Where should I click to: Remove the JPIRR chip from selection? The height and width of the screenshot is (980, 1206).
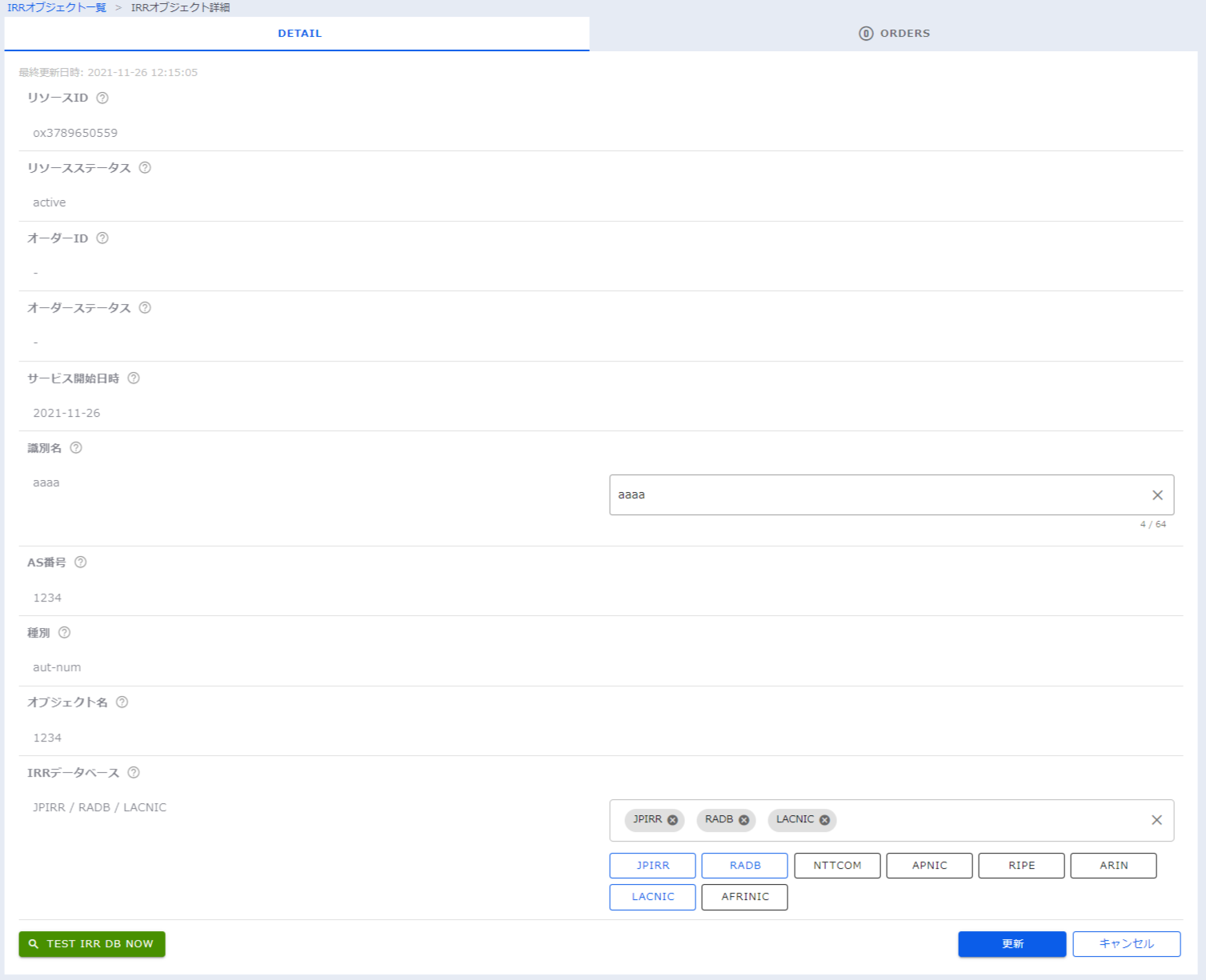(672, 820)
